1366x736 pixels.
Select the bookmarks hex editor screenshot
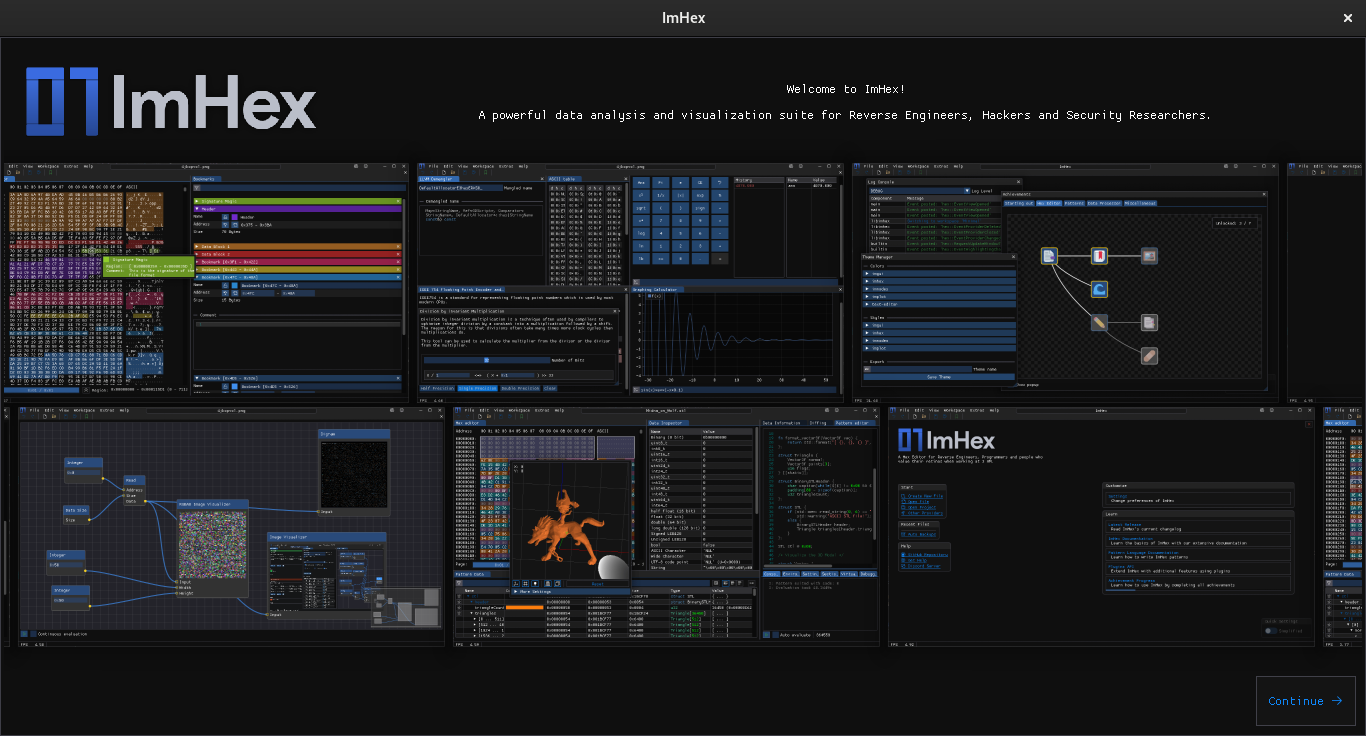coord(206,282)
